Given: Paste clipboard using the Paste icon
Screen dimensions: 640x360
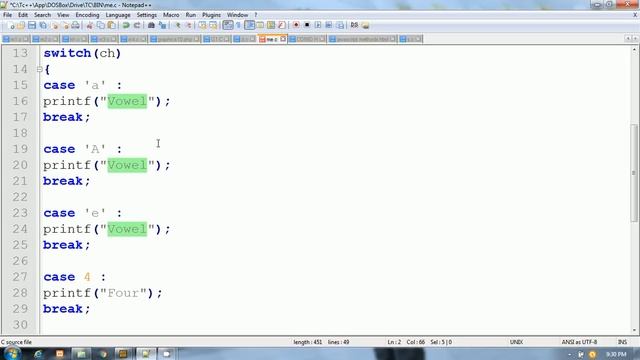Looking at the screenshot, I should click(111, 25).
